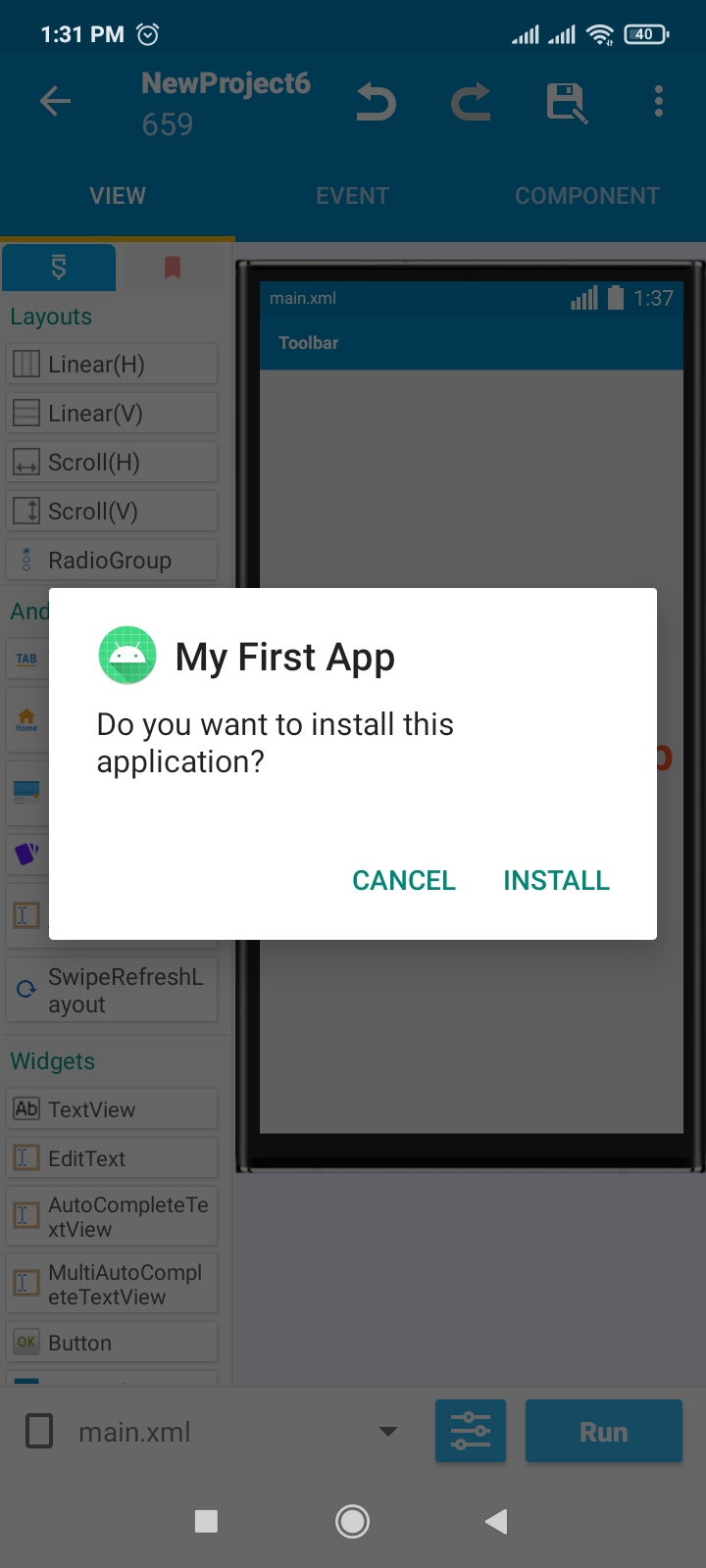Open the view properties sliders icon
This screenshot has width=706, height=1568.
click(471, 1431)
